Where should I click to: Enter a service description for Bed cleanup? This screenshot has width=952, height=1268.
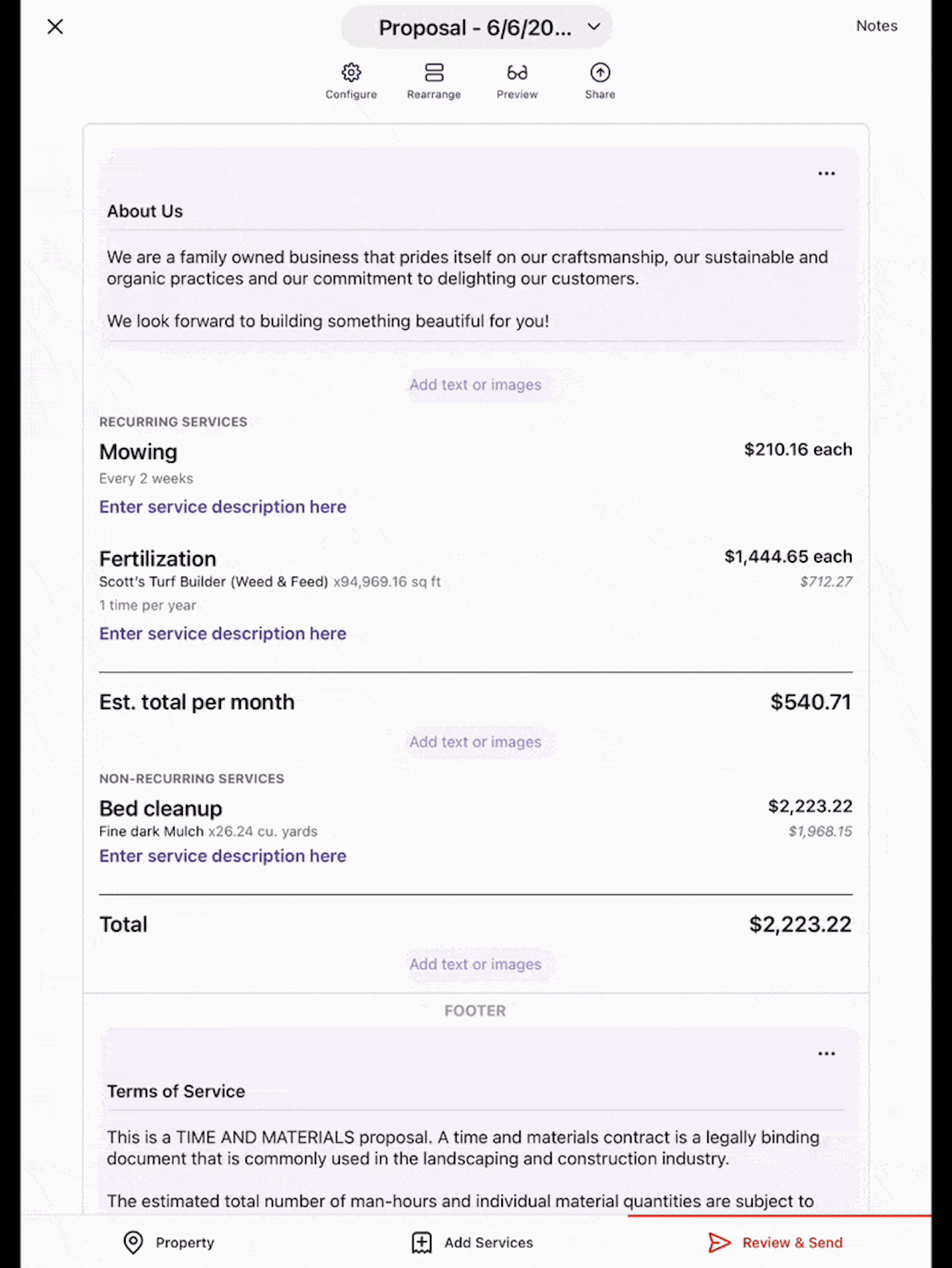(222, 856)
